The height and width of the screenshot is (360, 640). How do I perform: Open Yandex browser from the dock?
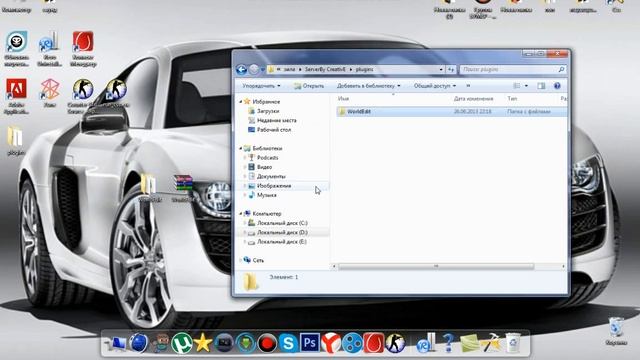tap(331, 343)
